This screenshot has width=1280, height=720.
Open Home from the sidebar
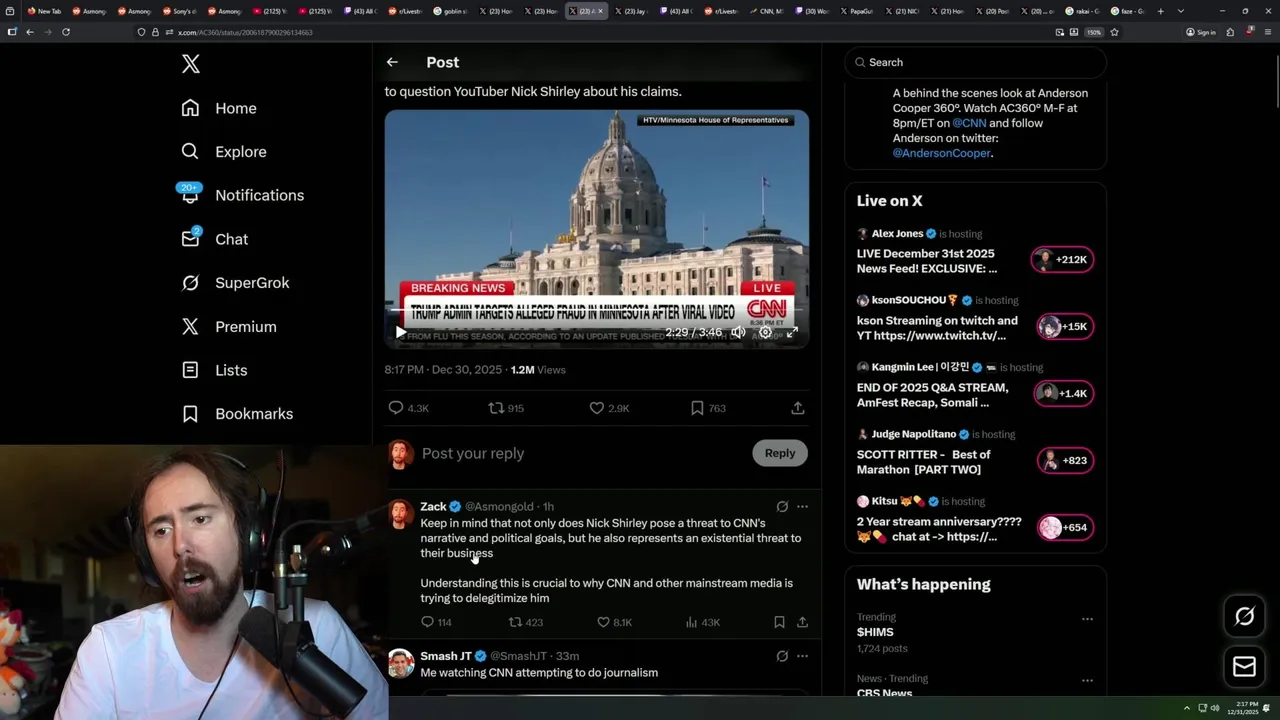[x=219, y=108]
